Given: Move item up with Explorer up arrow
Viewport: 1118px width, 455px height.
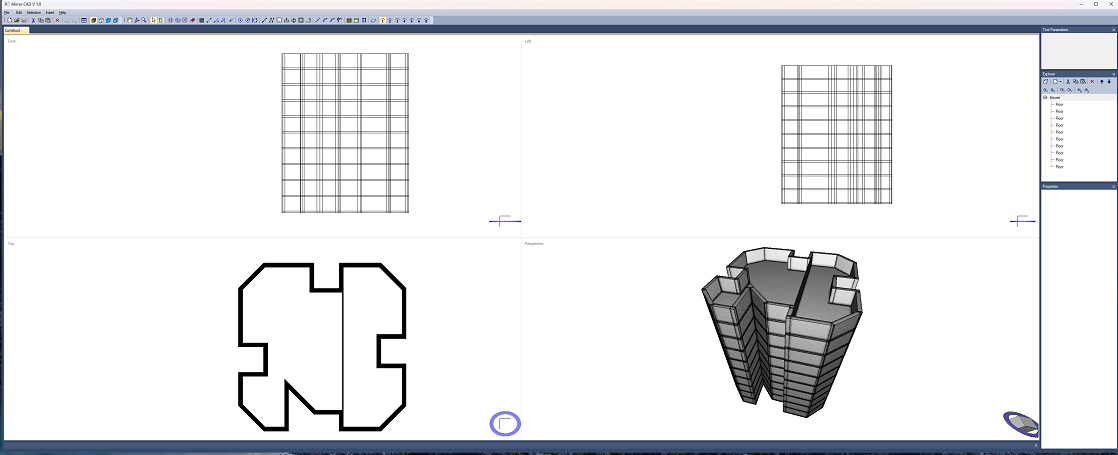Looking at the screenshot, I should point(1102,82).
